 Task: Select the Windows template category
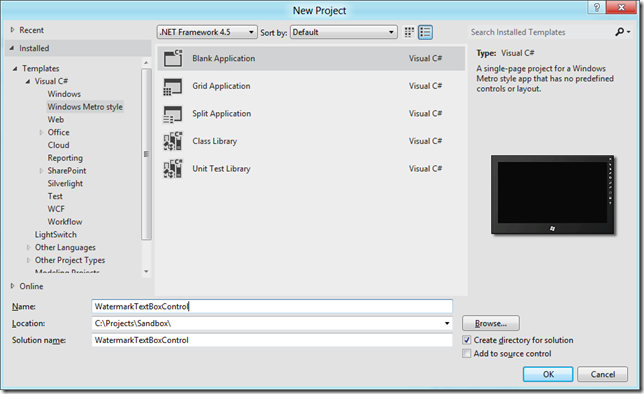coord(64,94)
